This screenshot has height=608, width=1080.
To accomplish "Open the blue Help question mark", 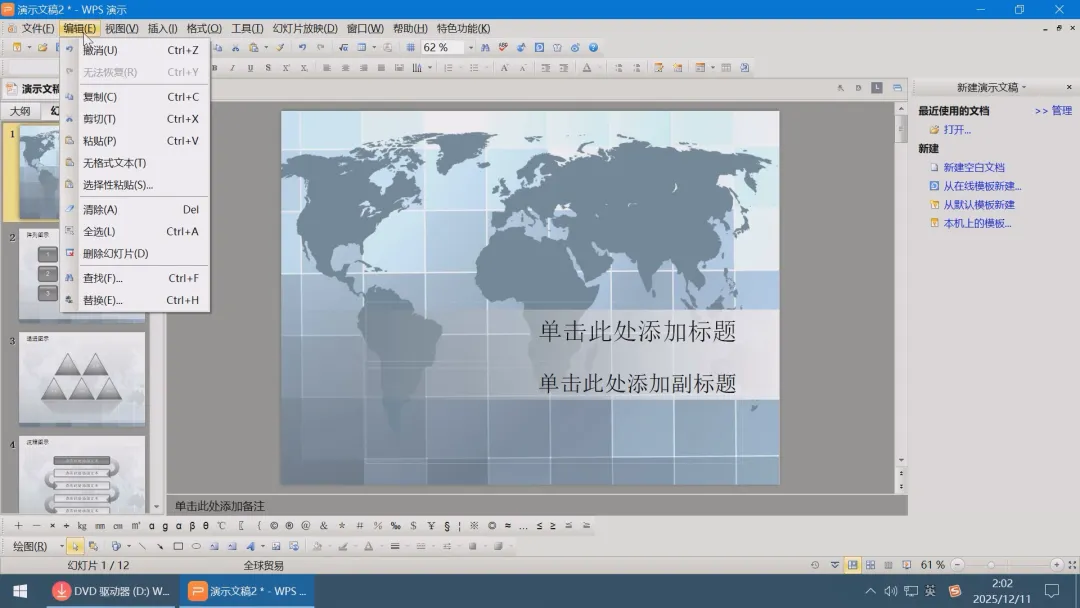I will coord(593,48).
